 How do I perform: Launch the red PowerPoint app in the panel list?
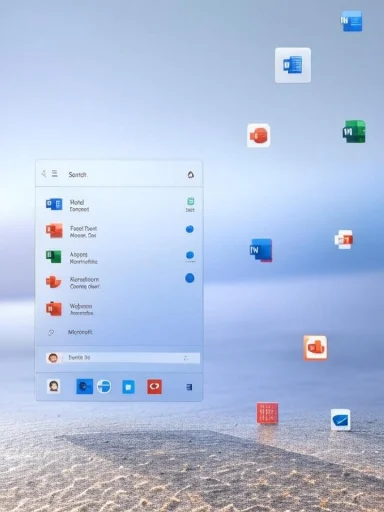(x=54, y=230)
